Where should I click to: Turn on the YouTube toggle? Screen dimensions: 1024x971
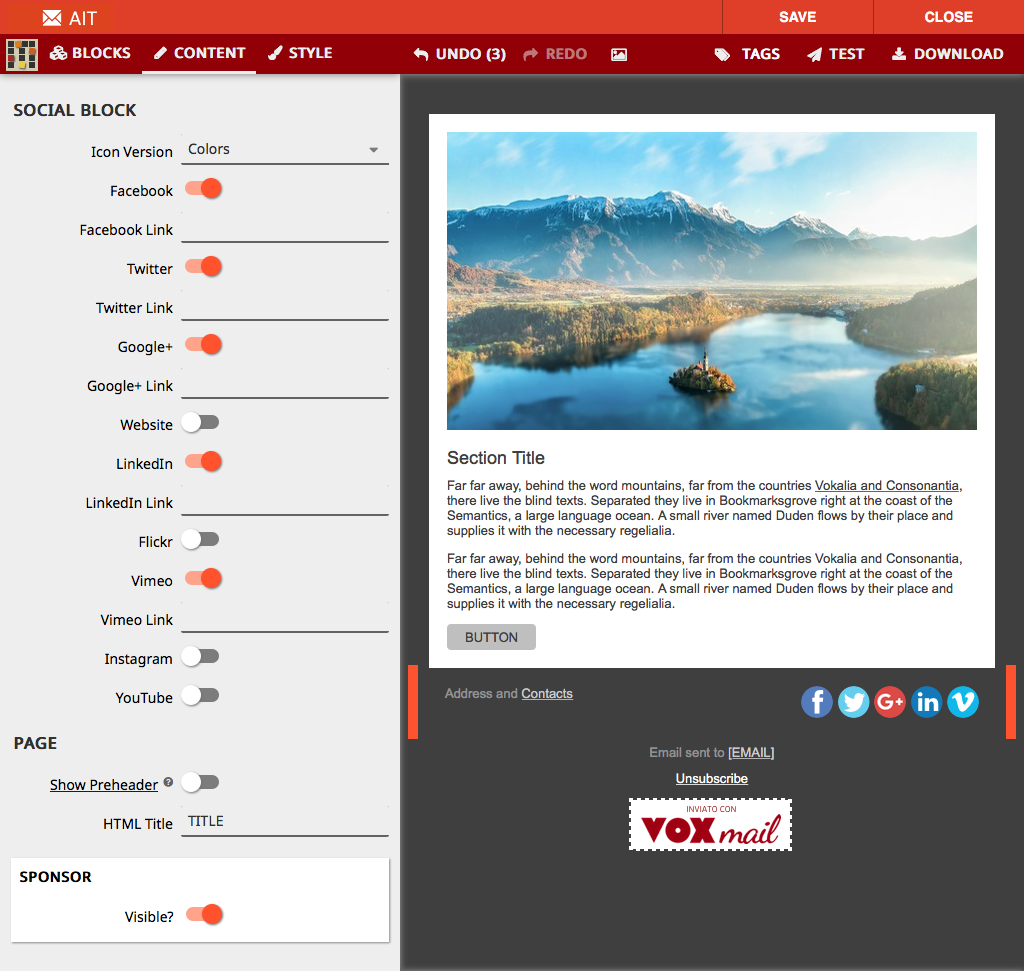click(200, 696)
